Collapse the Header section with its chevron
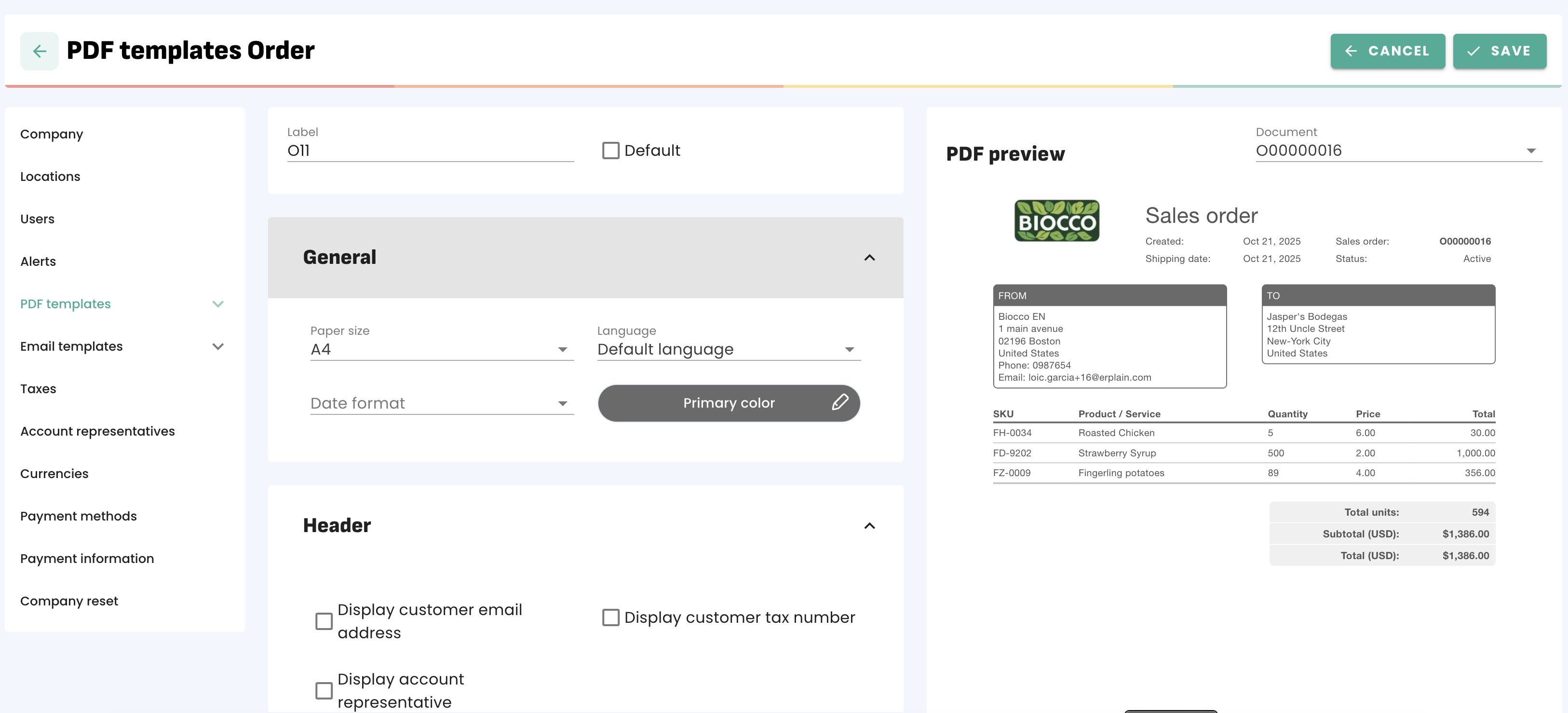This screenshot has height=713, width=1568. [869, 525]
